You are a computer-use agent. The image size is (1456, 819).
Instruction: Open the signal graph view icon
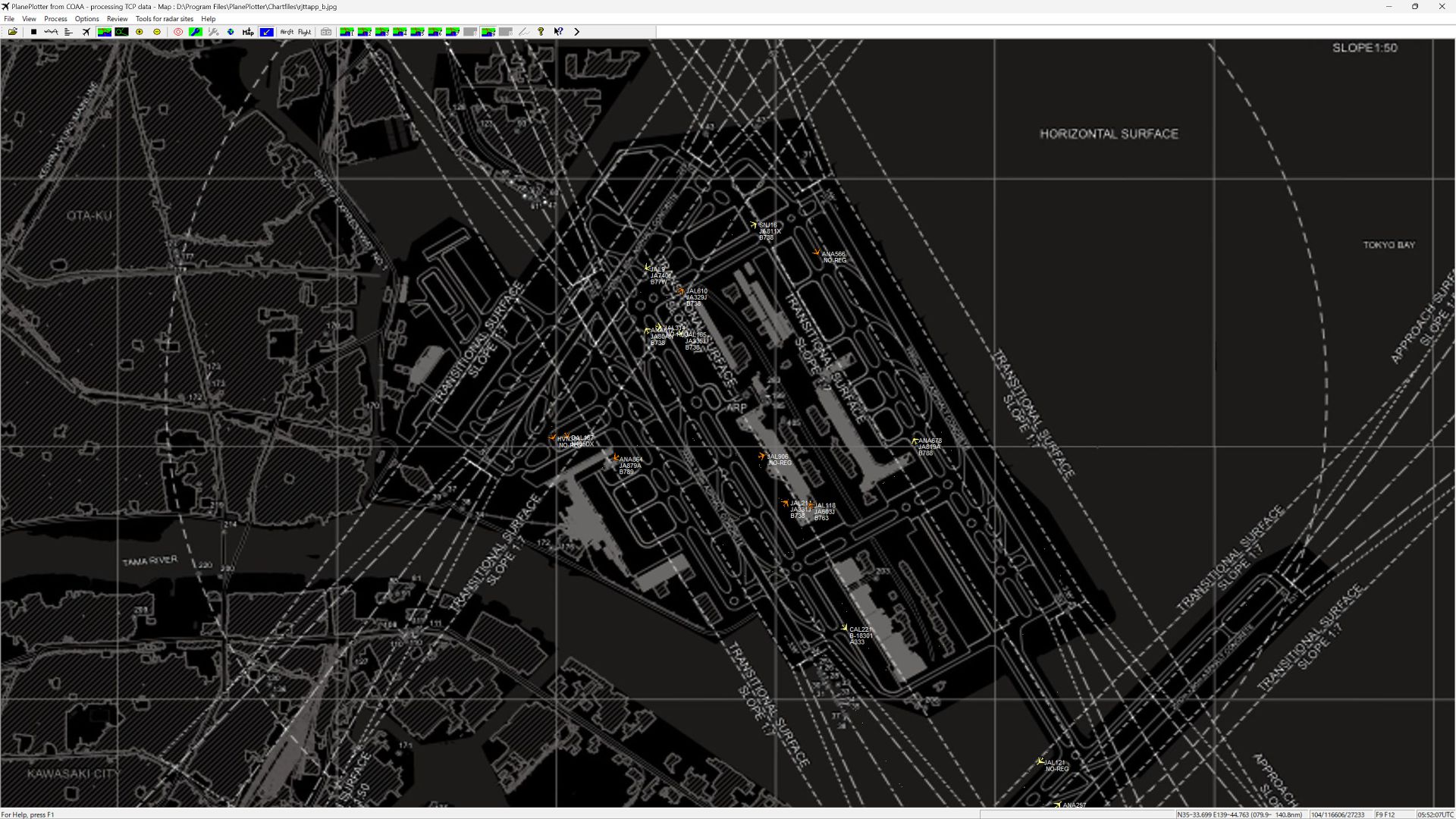tap(51, 32)
